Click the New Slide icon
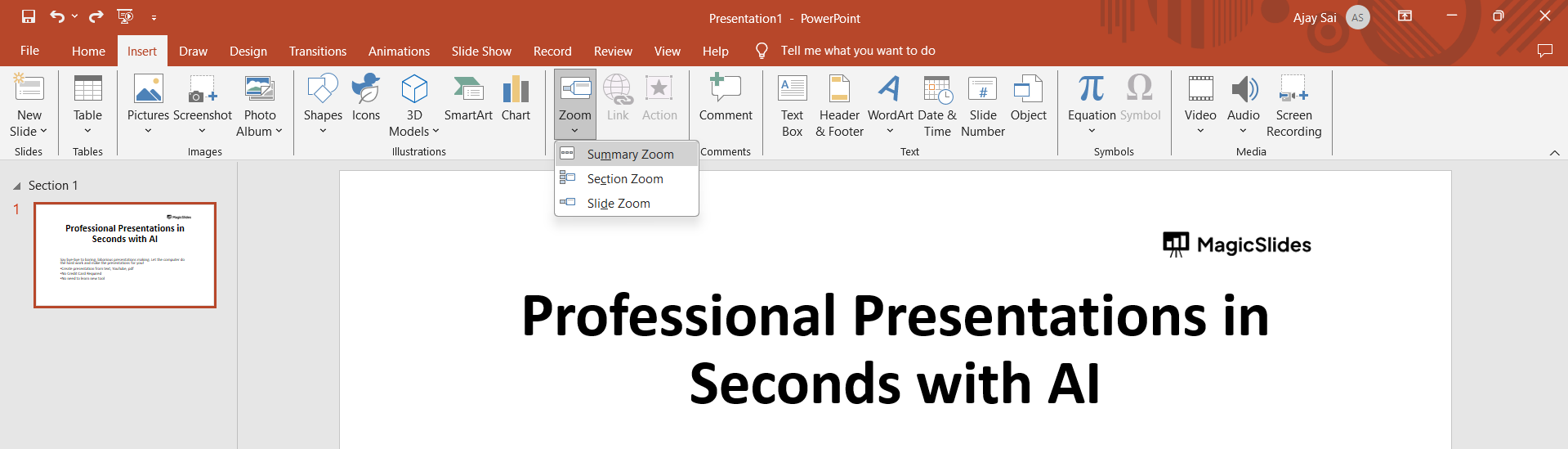Image resolution: width=1568 pixels, height=449 pixels. pyautogui.click(x=29, y=88)
